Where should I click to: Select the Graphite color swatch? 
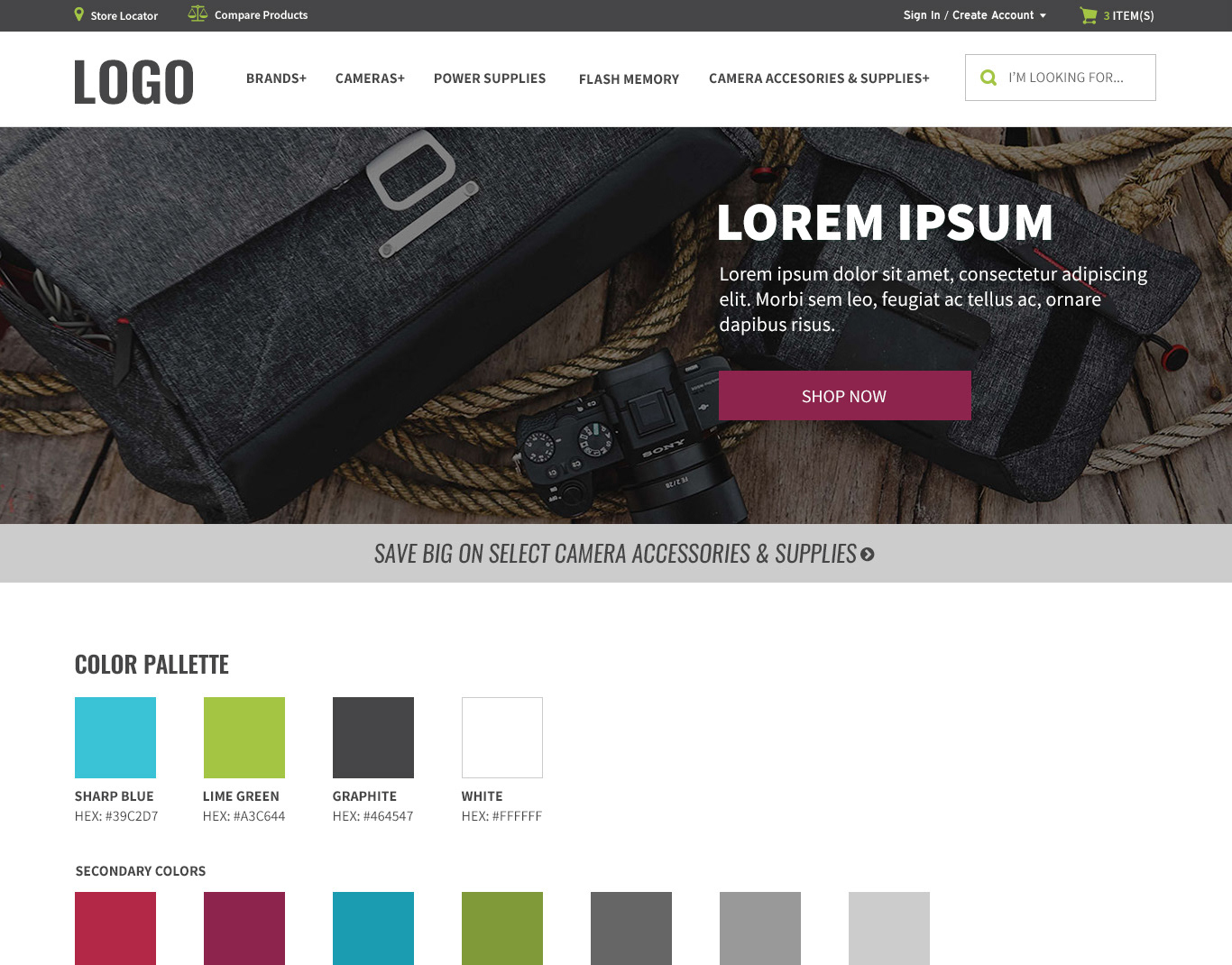click(x=373, y=738)
